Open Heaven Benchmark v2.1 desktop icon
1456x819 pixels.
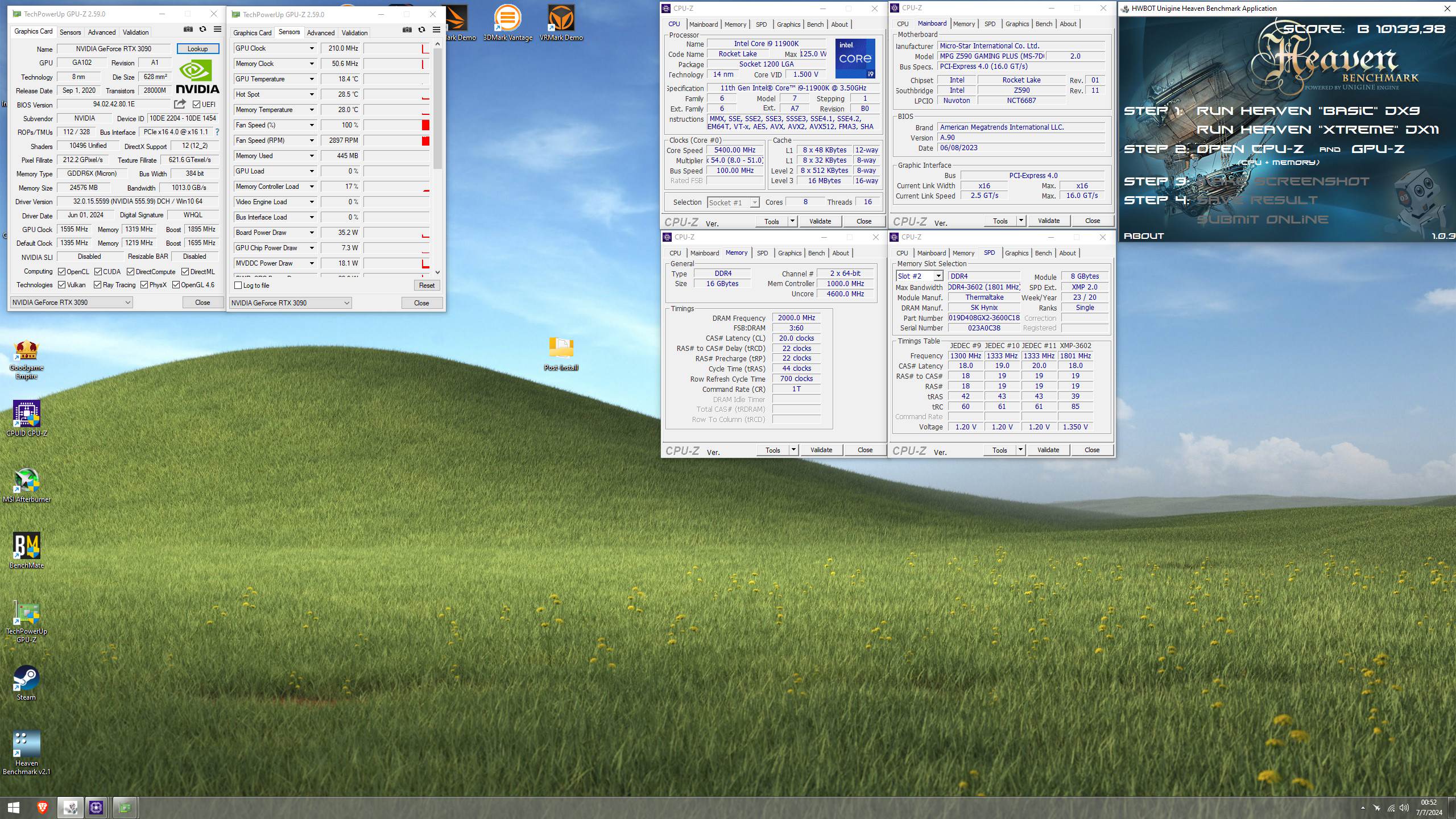pos(26,752)
